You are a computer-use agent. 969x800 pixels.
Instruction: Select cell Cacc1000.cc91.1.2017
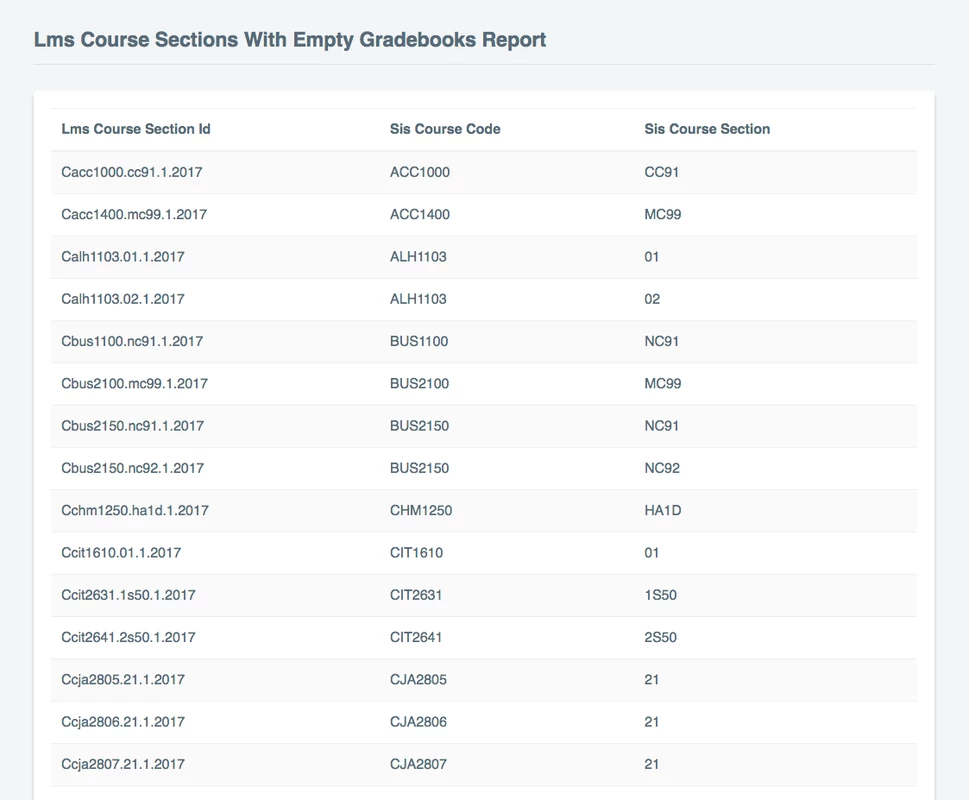pos(132,172)
